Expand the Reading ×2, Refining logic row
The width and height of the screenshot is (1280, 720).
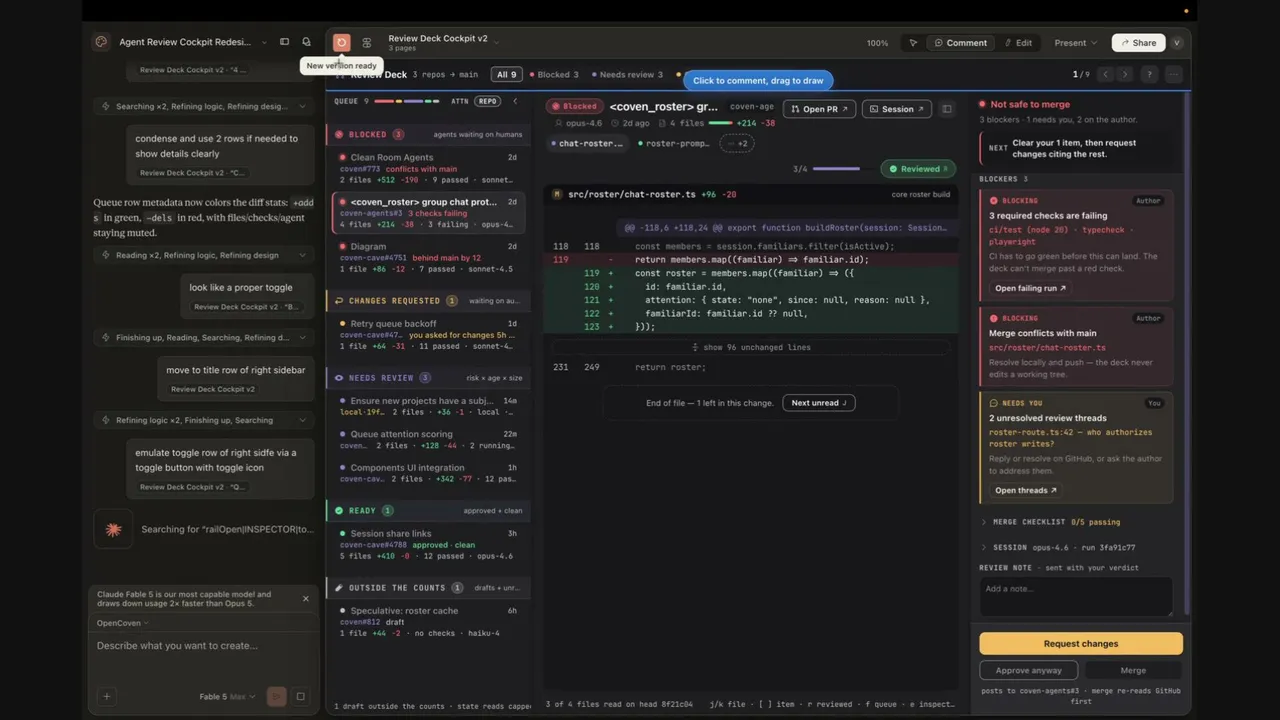point(204,255)
